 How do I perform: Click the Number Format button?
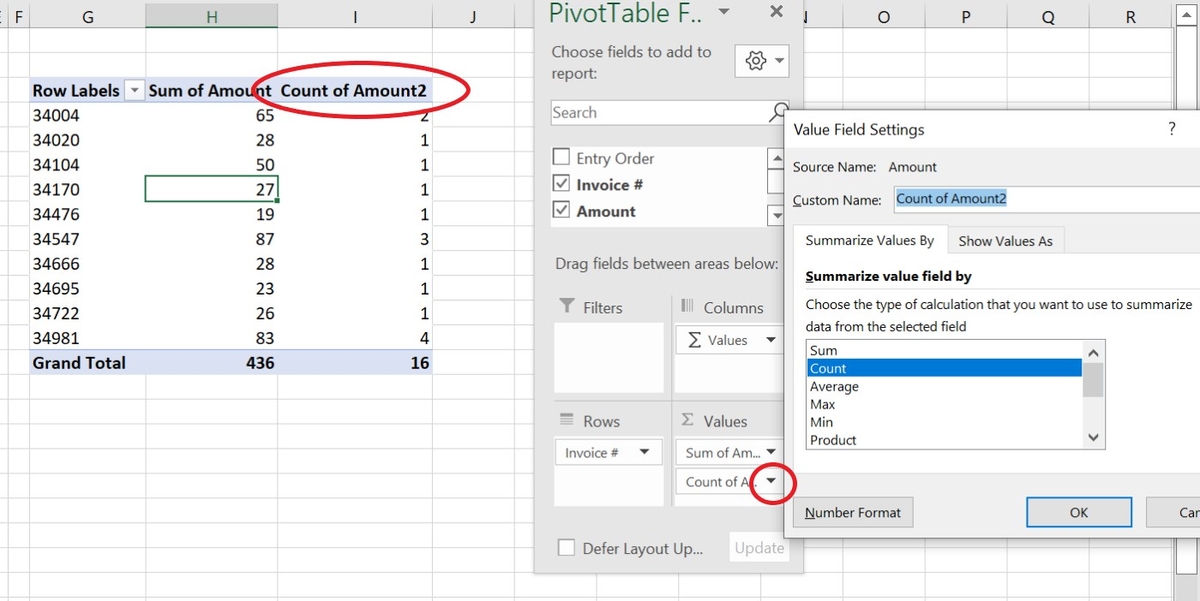[852, 512]
